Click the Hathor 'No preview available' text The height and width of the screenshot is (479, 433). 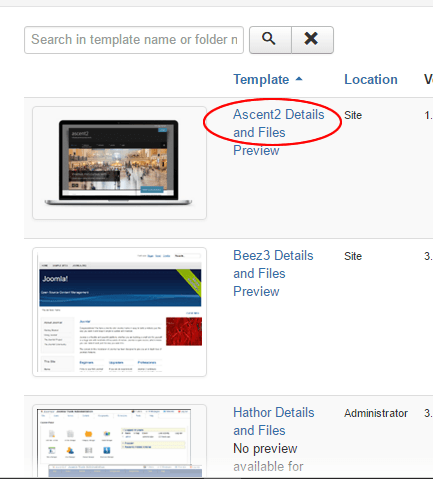coord(268,457)
